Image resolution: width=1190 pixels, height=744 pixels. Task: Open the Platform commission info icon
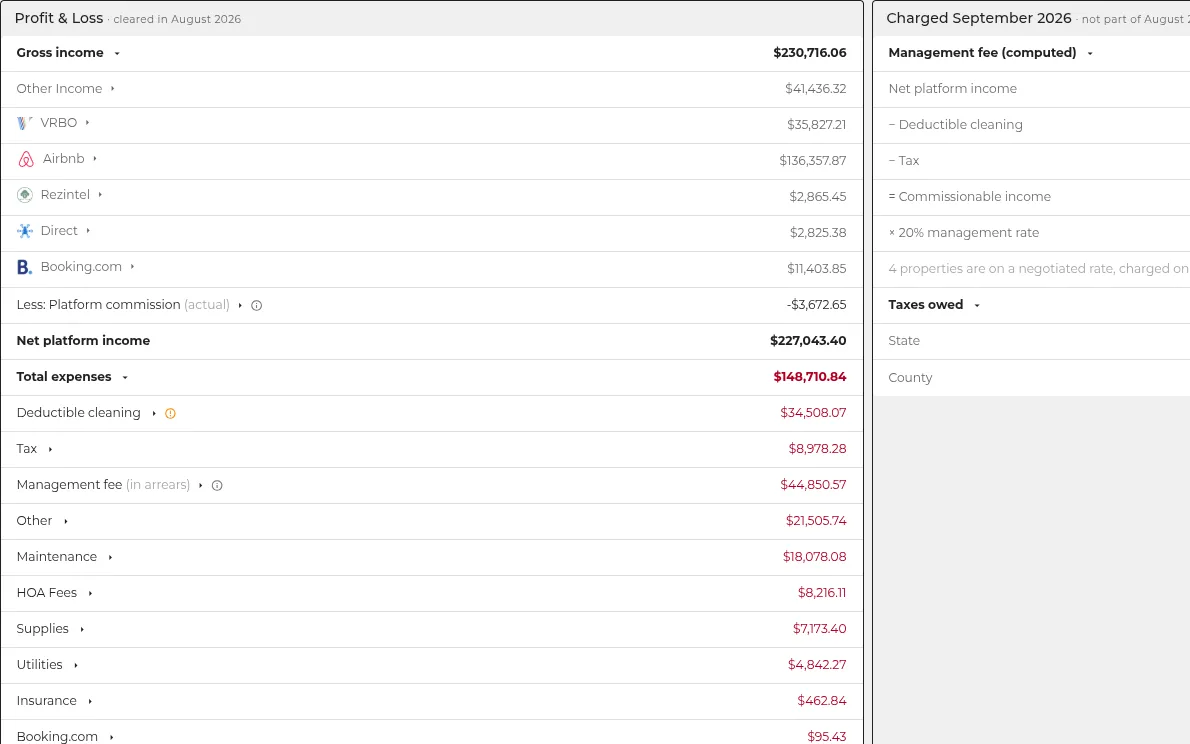tap(257, 305)
